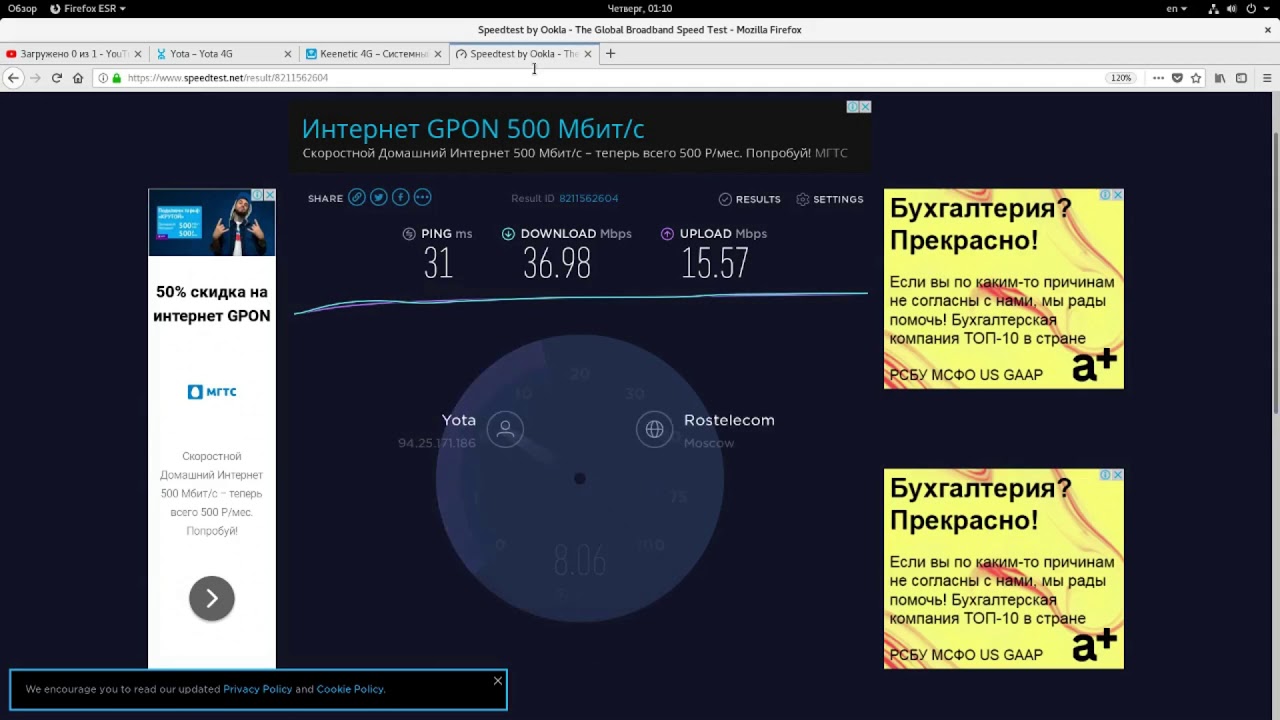Reset the 120% zoom level indicator
The width and height of the screenshot is (1280, 720).
pyautogui.click(x=1121, y=77)
